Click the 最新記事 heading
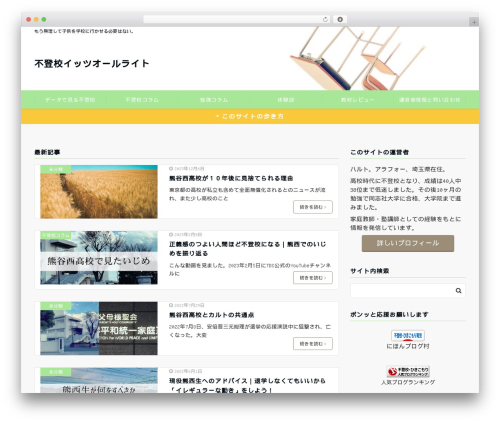Image resolution: width=500 pixels, height=423 pixels. tap(47, 152)
